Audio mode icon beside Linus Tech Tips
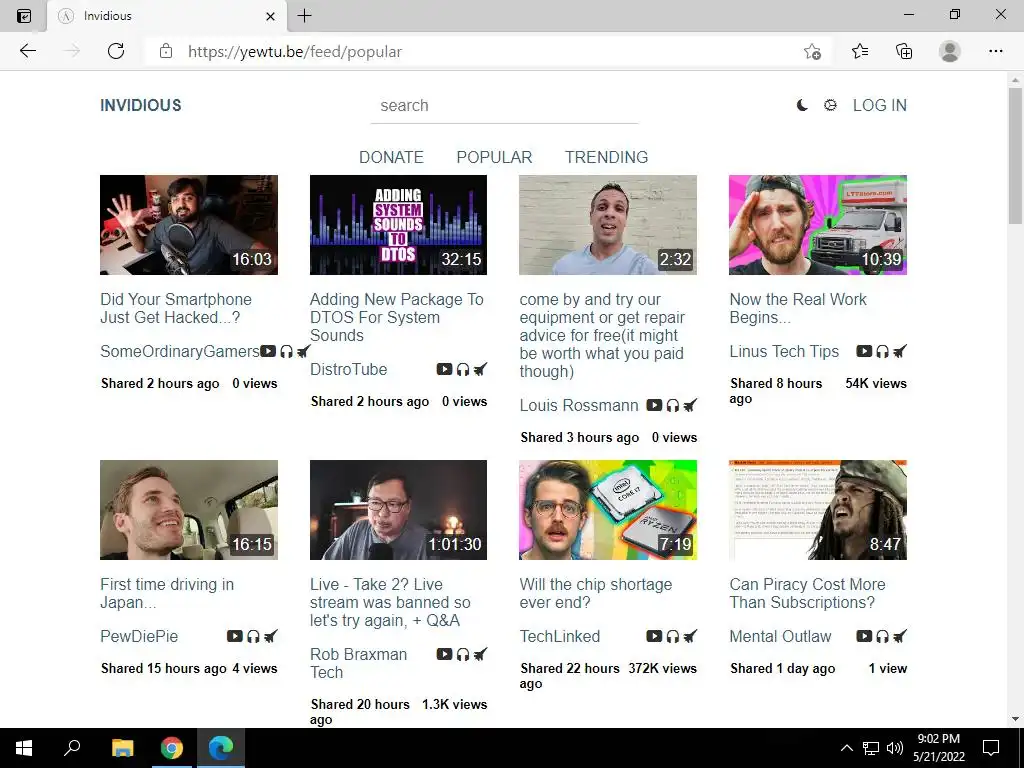 point(882,351)
